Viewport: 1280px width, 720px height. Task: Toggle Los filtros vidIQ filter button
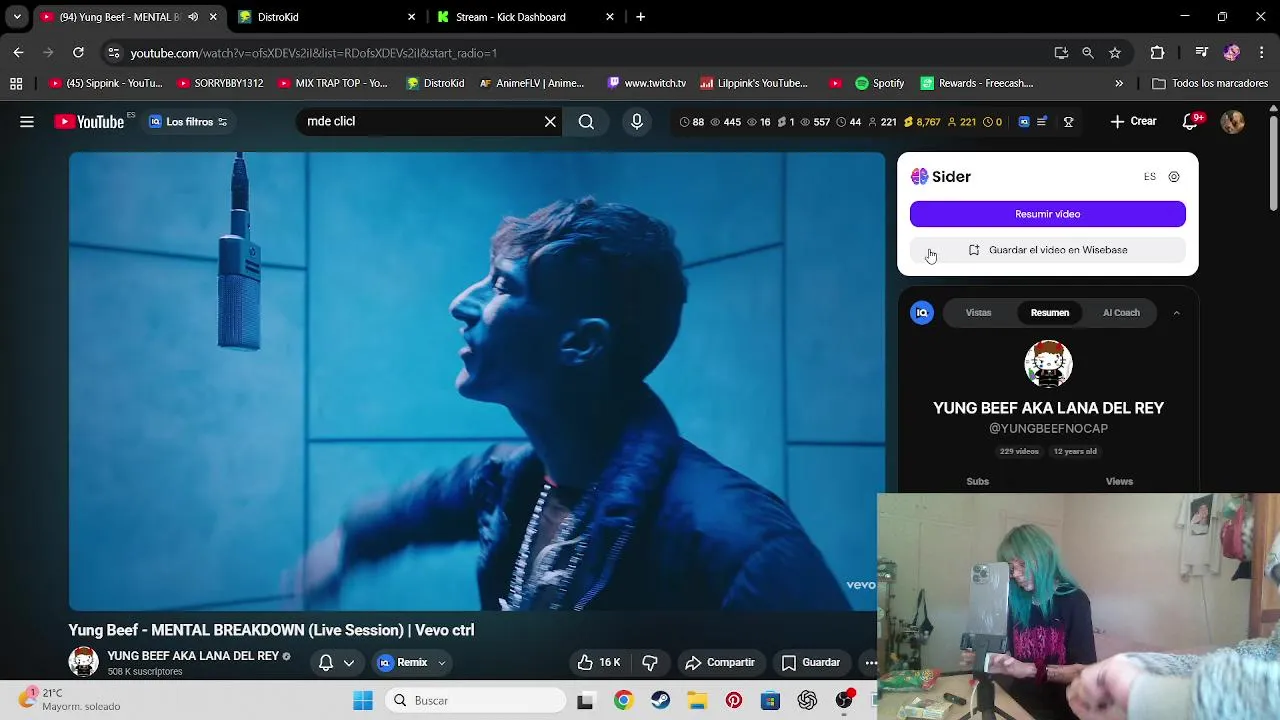click(188, 122)
